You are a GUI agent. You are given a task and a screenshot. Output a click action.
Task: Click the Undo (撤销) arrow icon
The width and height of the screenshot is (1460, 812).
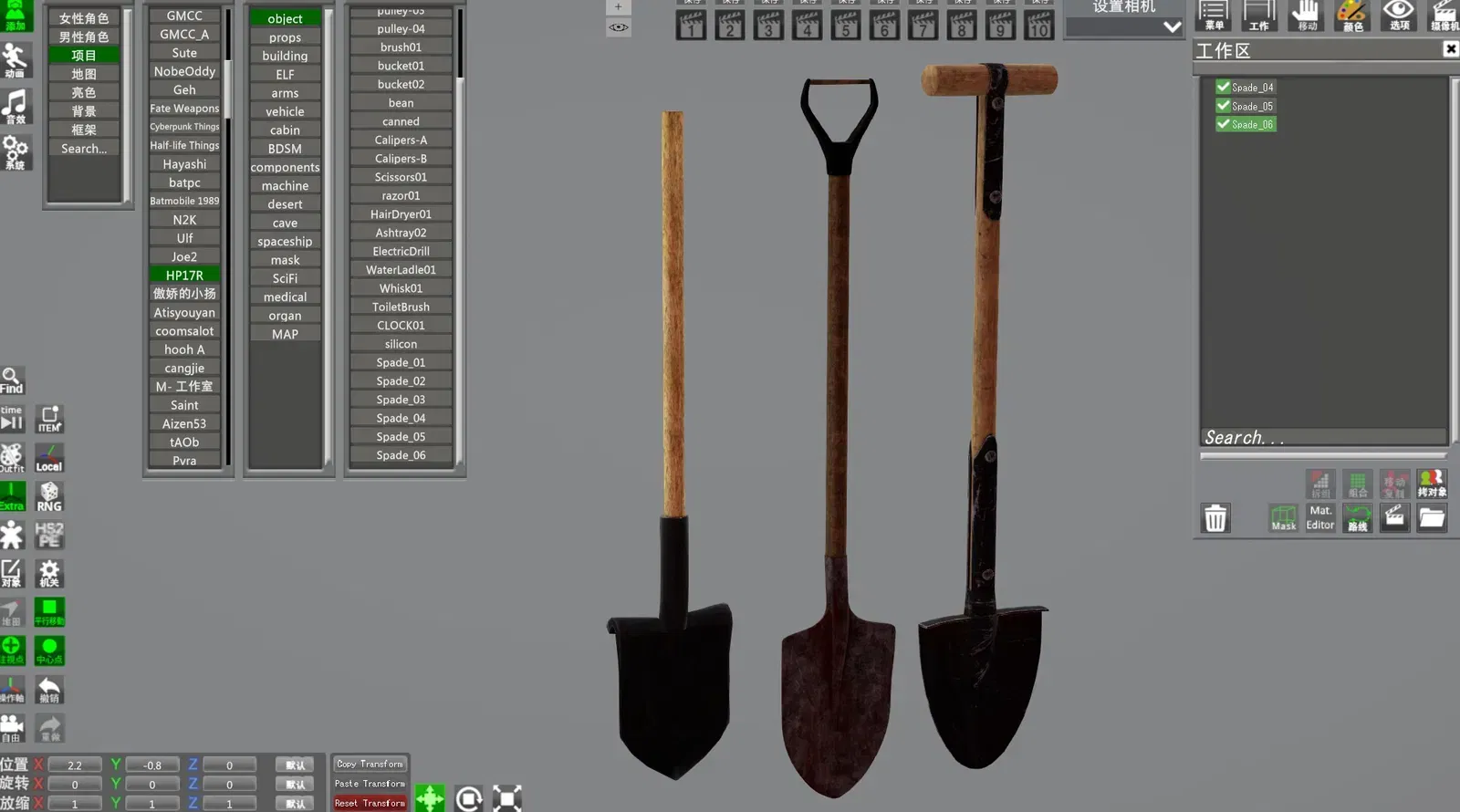(x=49, y=690)
